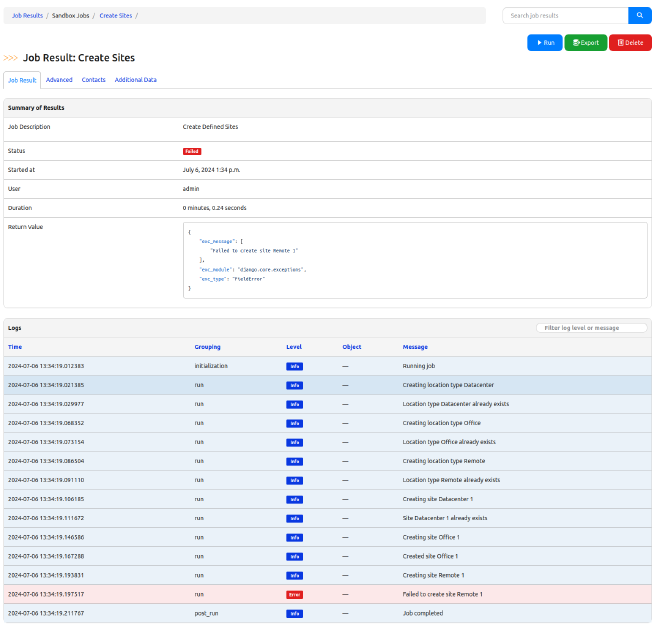The height and width of the screenshot is (625, 660).
Task: Click the Return Value JSON code block
Action: (414, 259)
